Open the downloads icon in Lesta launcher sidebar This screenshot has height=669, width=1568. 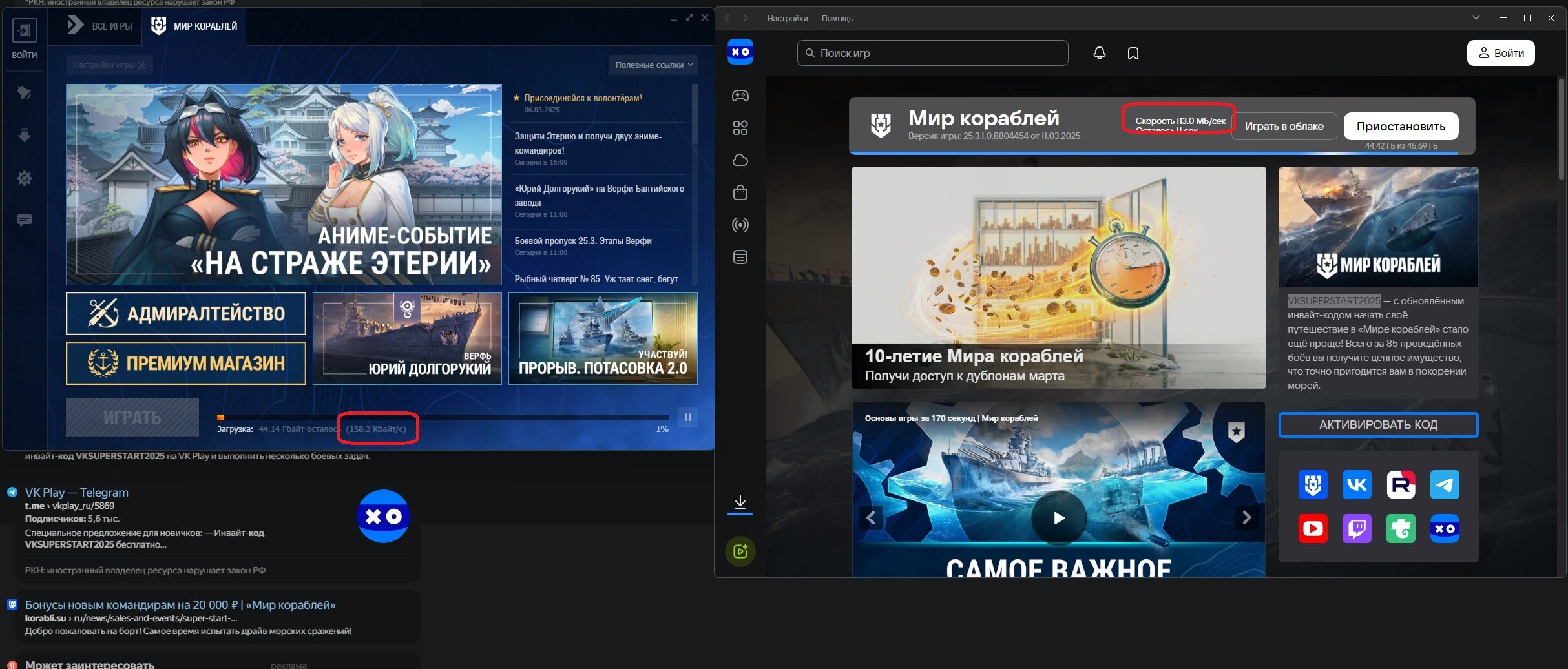coord(25,135)
